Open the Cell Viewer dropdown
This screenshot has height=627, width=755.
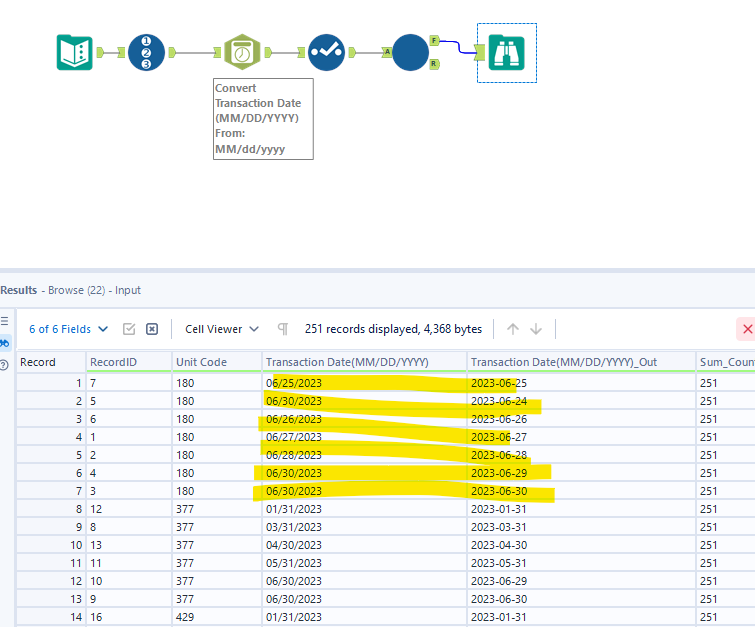222,329
